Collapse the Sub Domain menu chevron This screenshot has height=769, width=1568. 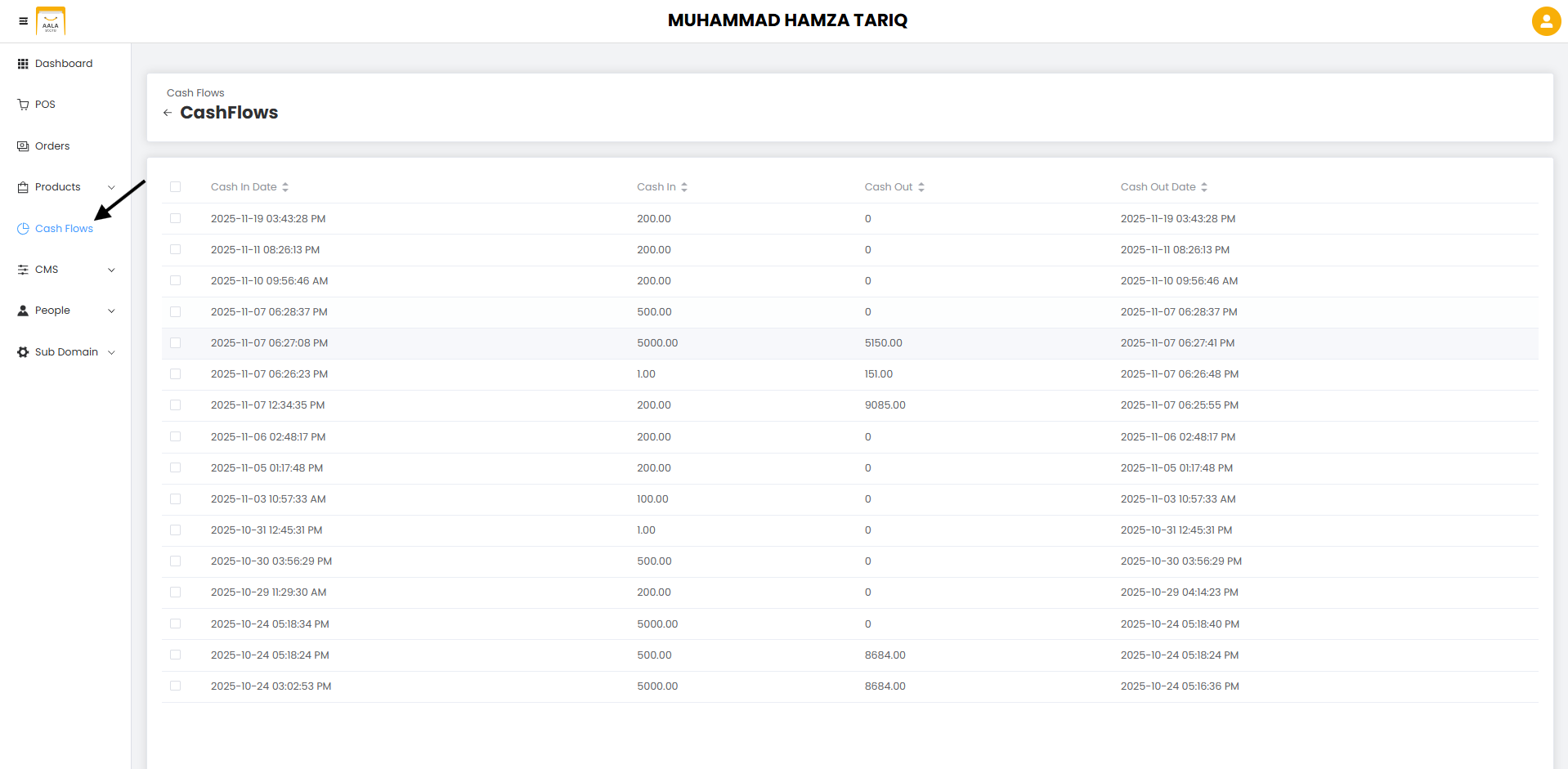tap(113, 351)
